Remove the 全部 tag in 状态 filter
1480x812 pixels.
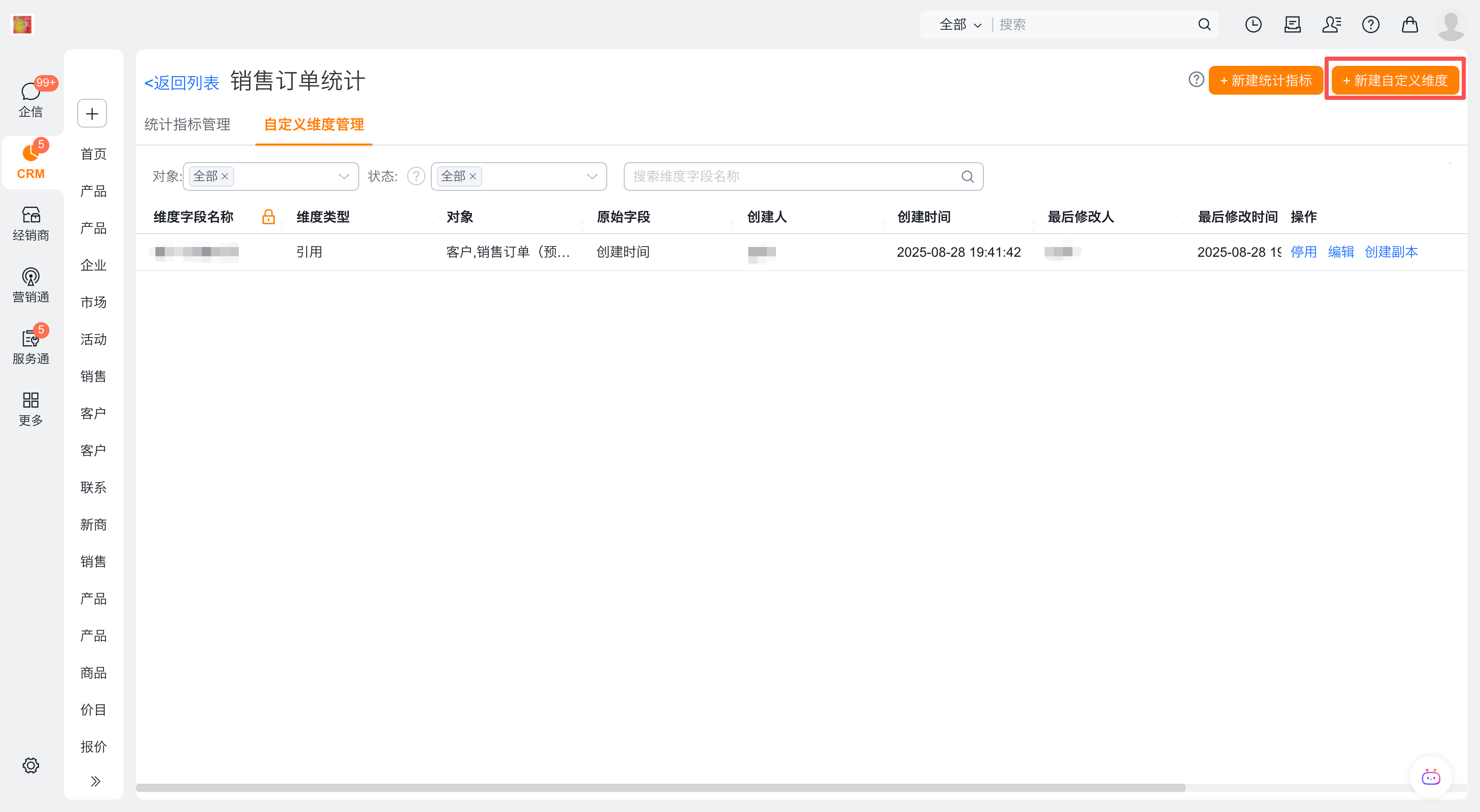pyautogui.click(x=473, y=176)
